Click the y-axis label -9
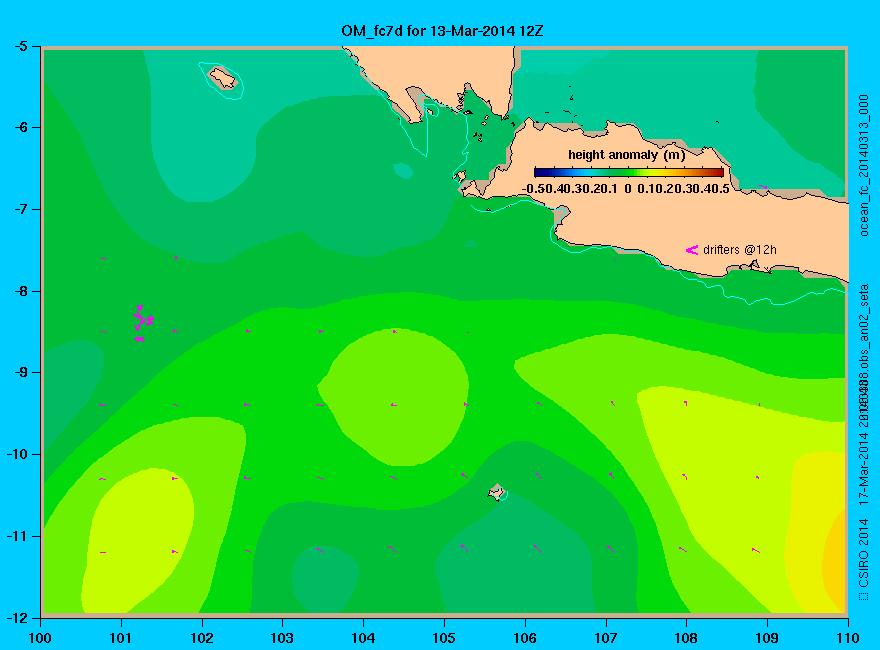Viewport: 880px width, 650px height. [x=20, y=373]
